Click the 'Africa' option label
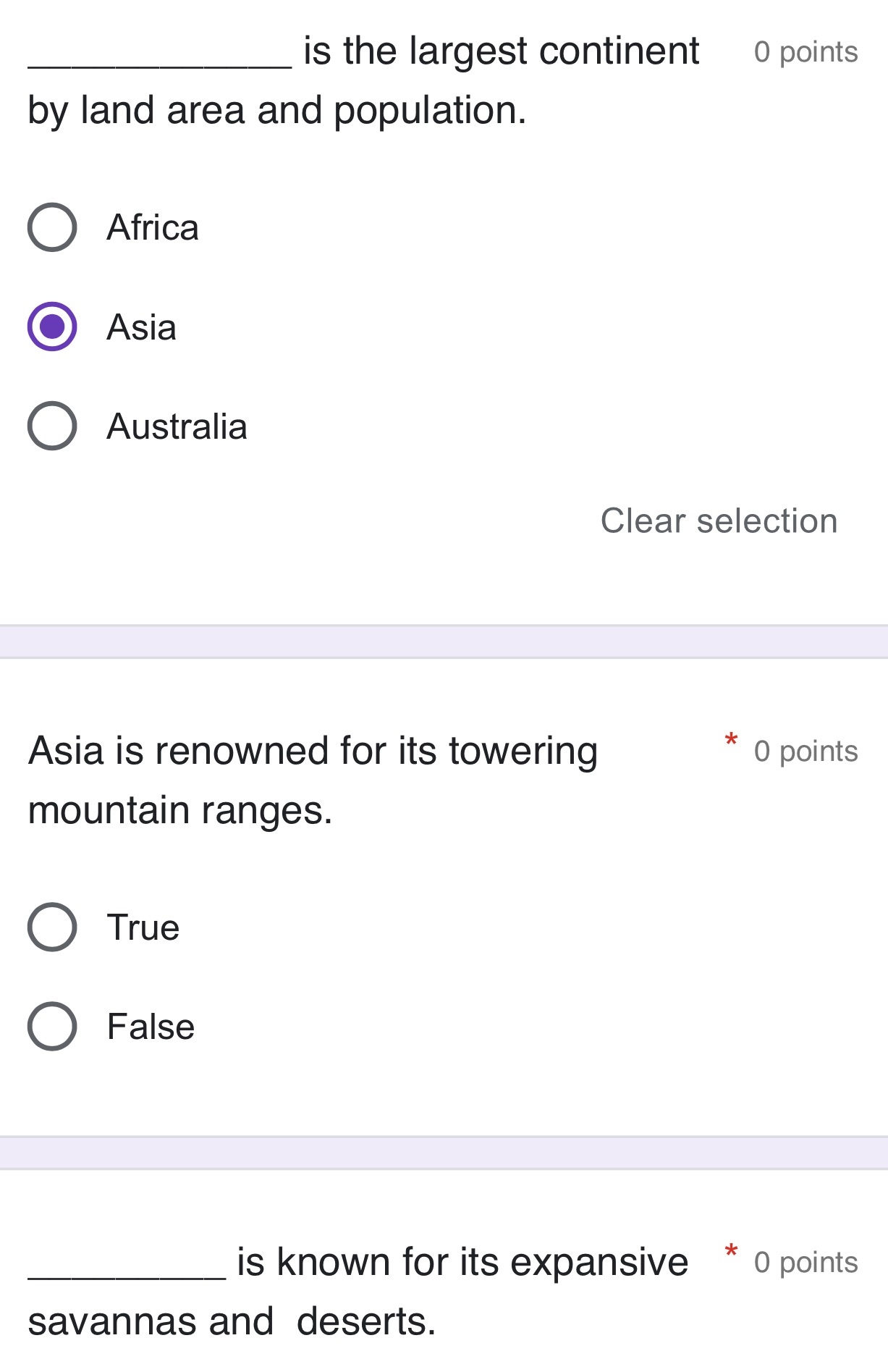This screenshot has width=888, height=1372. coord(153,227)
